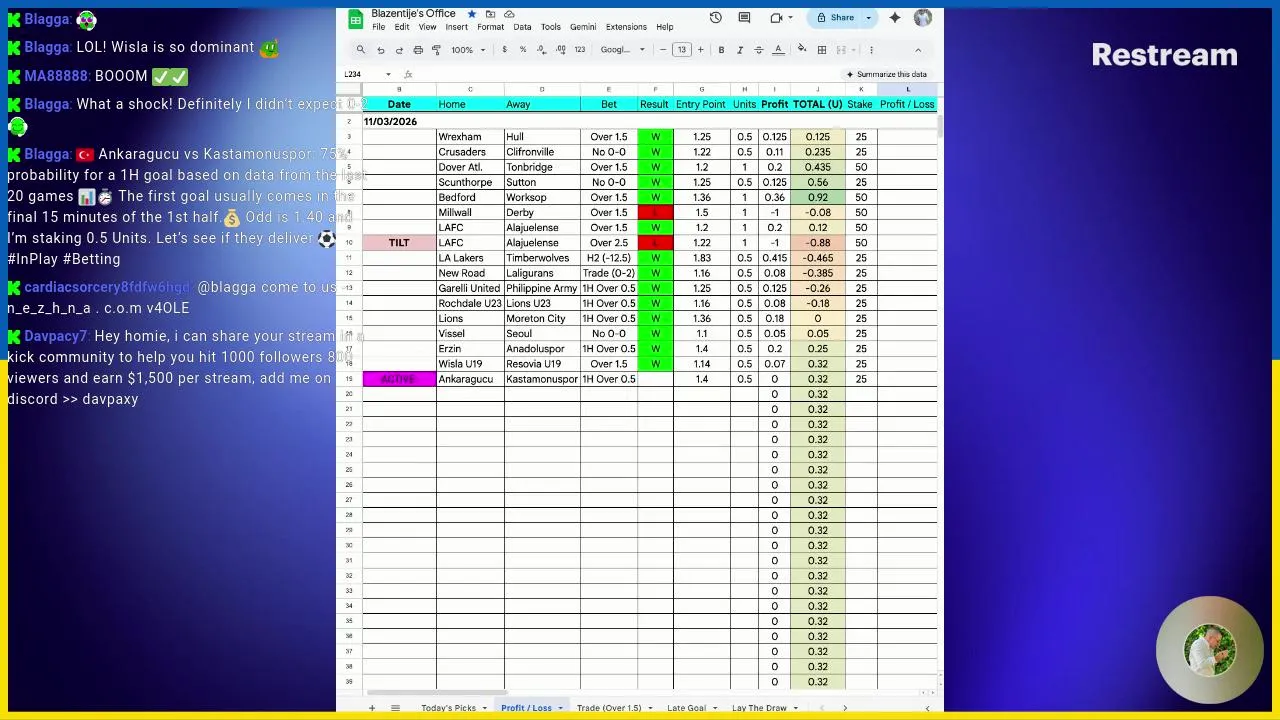Expand the name box dropdown arrow

pos(388,74)
